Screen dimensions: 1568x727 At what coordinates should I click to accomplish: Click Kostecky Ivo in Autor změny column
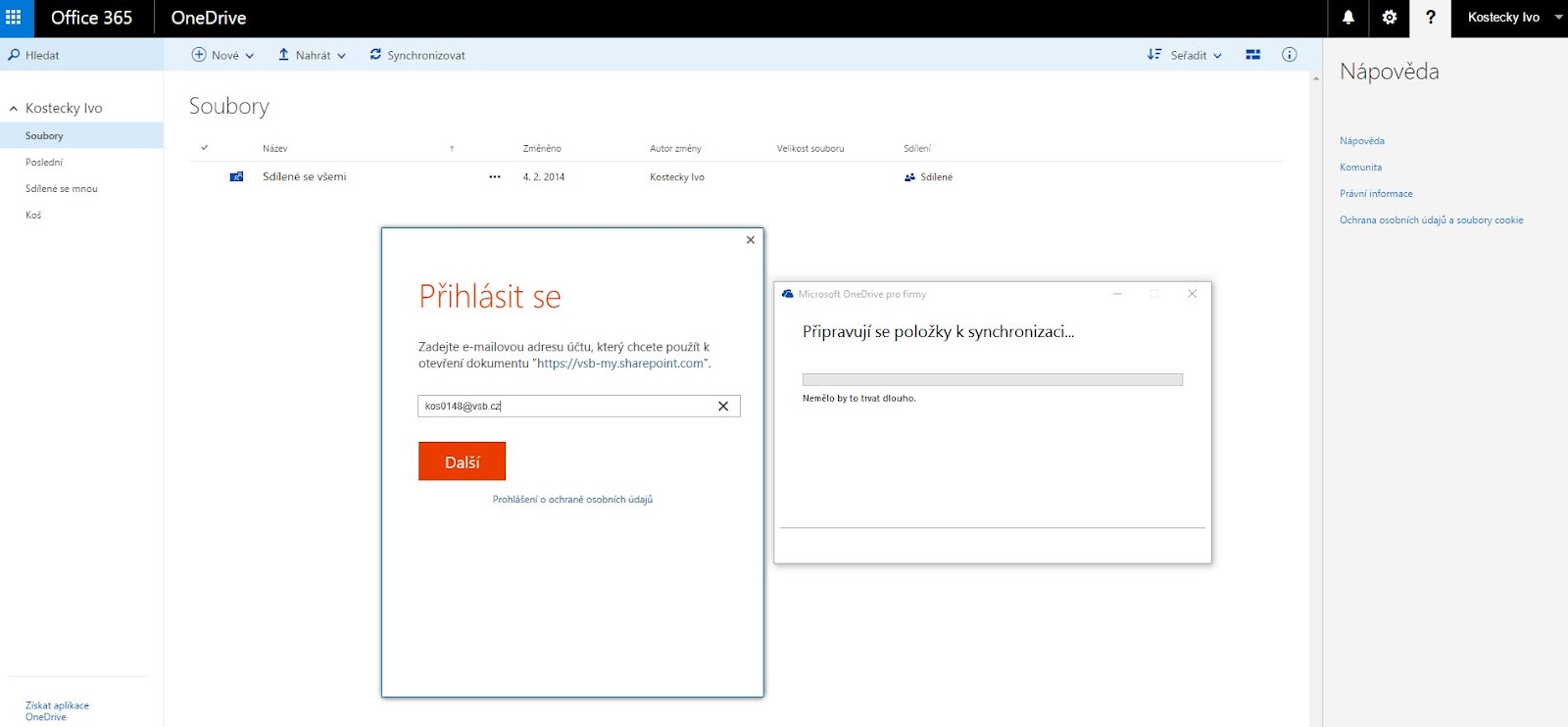pyautogui.click(x=677, y=177)
